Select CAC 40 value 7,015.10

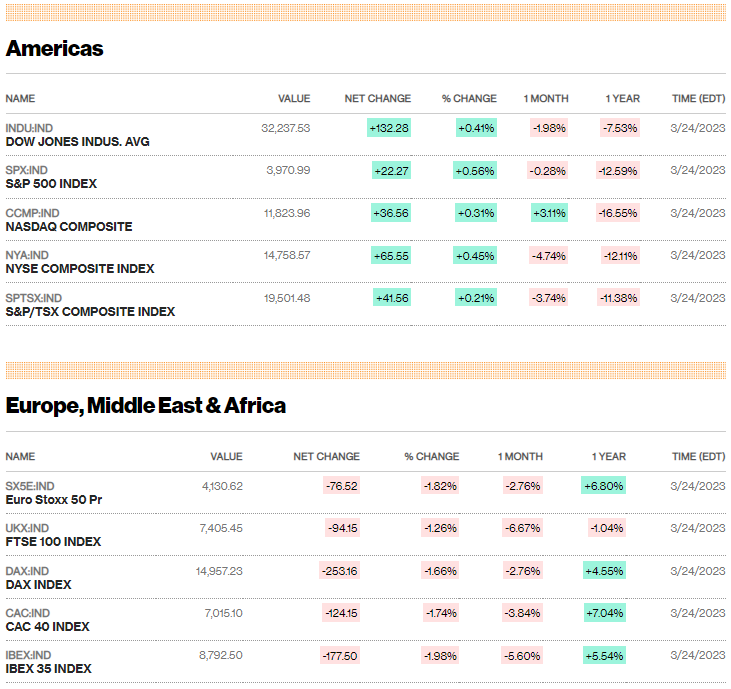click(x=224, y=613)
